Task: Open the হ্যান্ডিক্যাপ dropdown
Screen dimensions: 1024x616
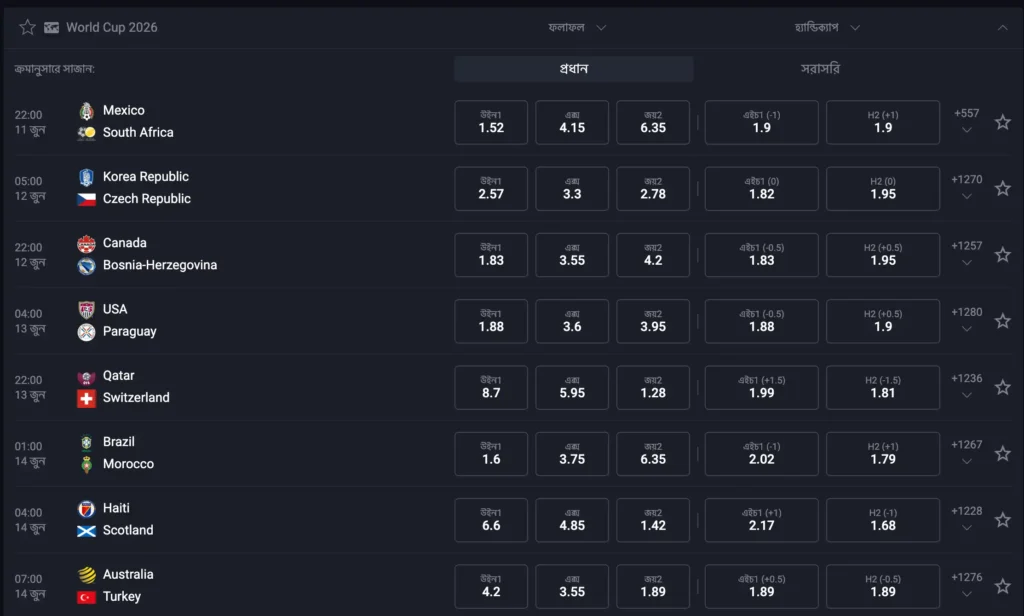Action: coord(830,27)
